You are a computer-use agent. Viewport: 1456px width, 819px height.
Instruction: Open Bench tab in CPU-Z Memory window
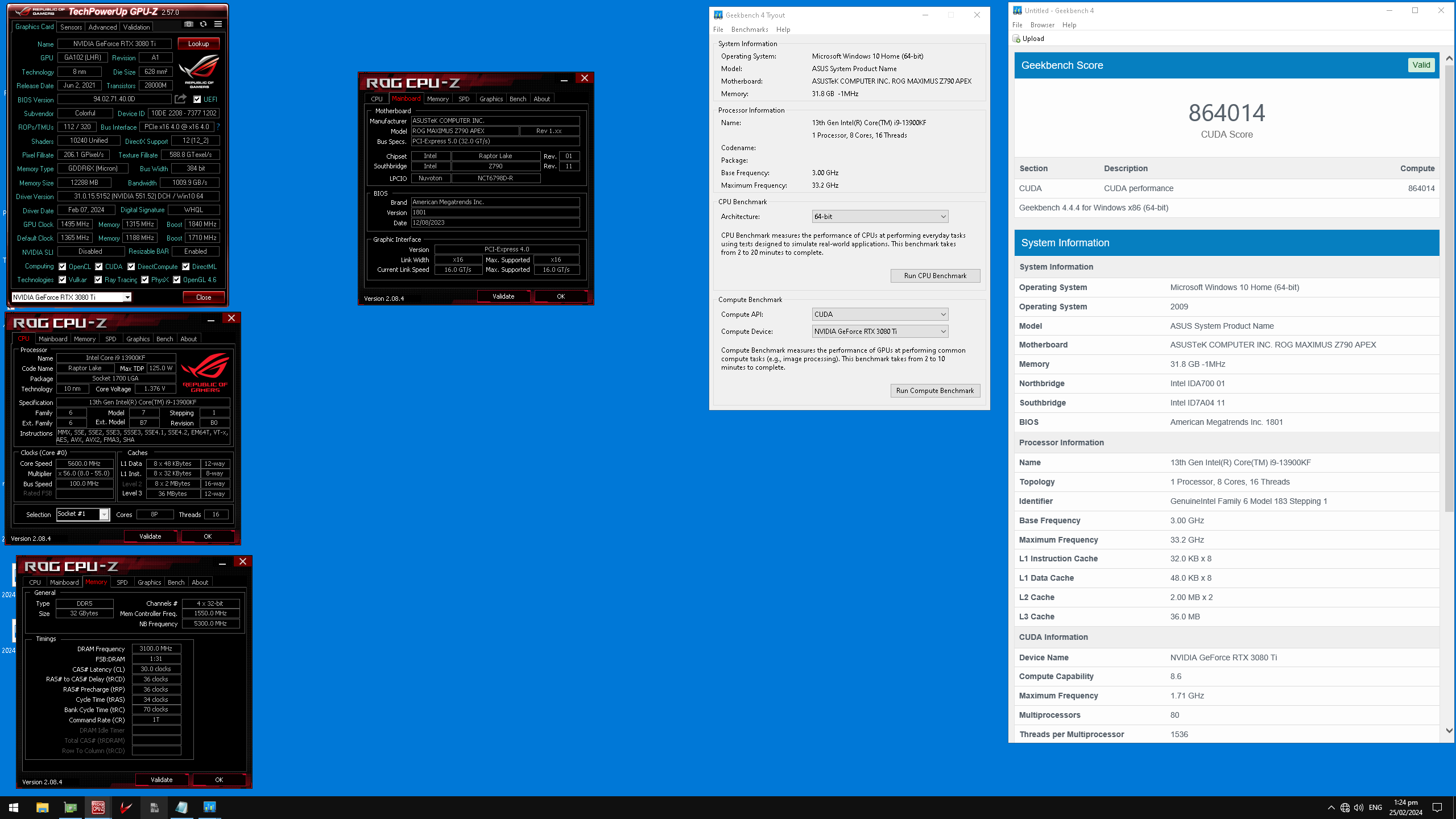(176, 582)
